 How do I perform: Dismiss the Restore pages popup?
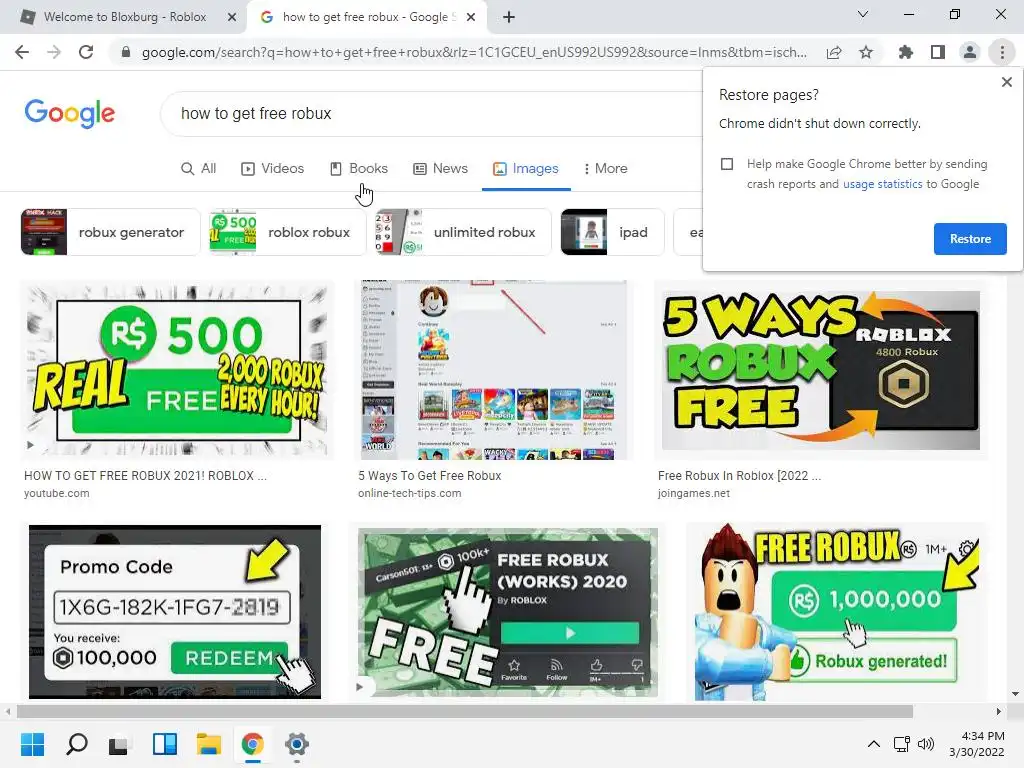point(1006,82)
